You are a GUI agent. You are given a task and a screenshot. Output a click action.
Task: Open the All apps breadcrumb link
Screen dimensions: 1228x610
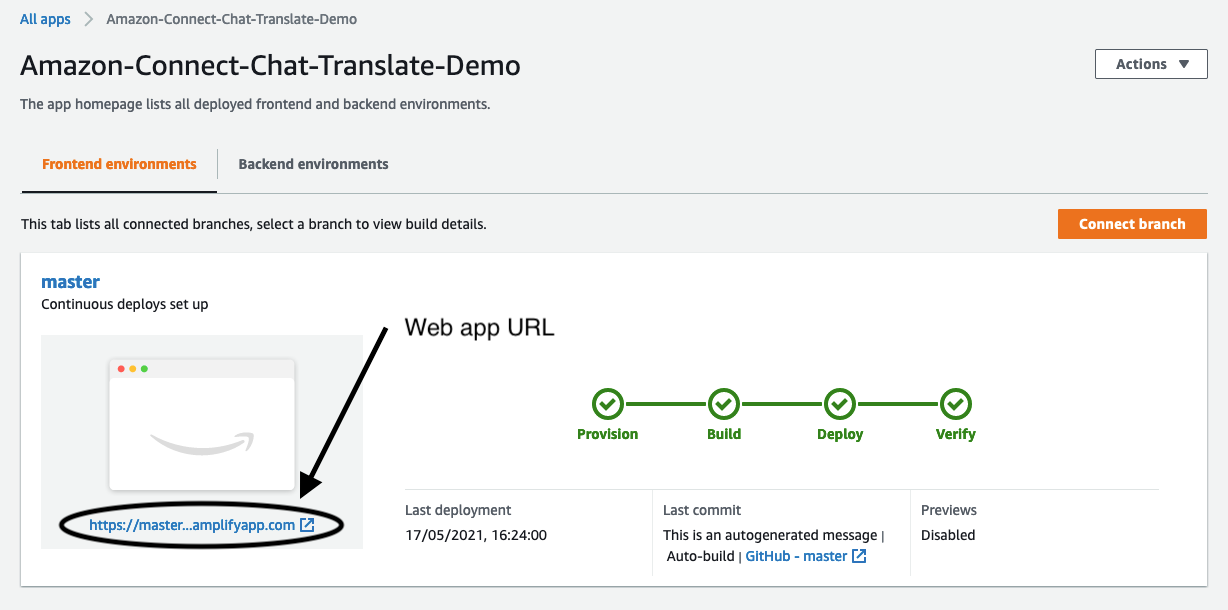click(45, 19)
